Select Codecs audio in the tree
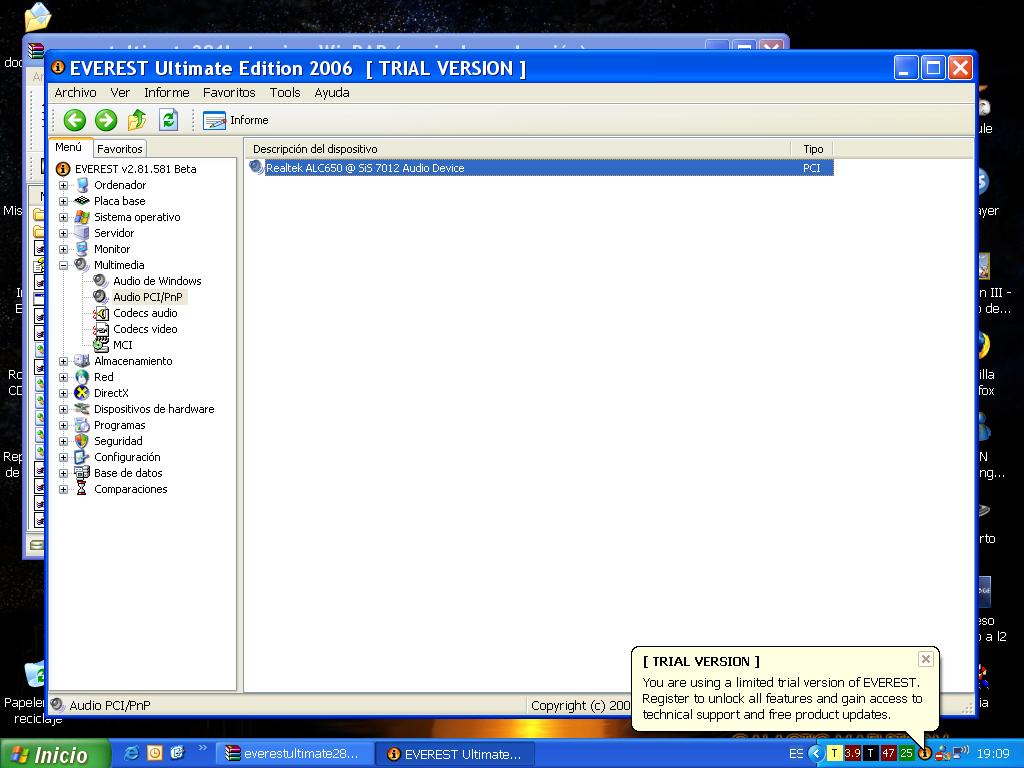 click(145, 313)
